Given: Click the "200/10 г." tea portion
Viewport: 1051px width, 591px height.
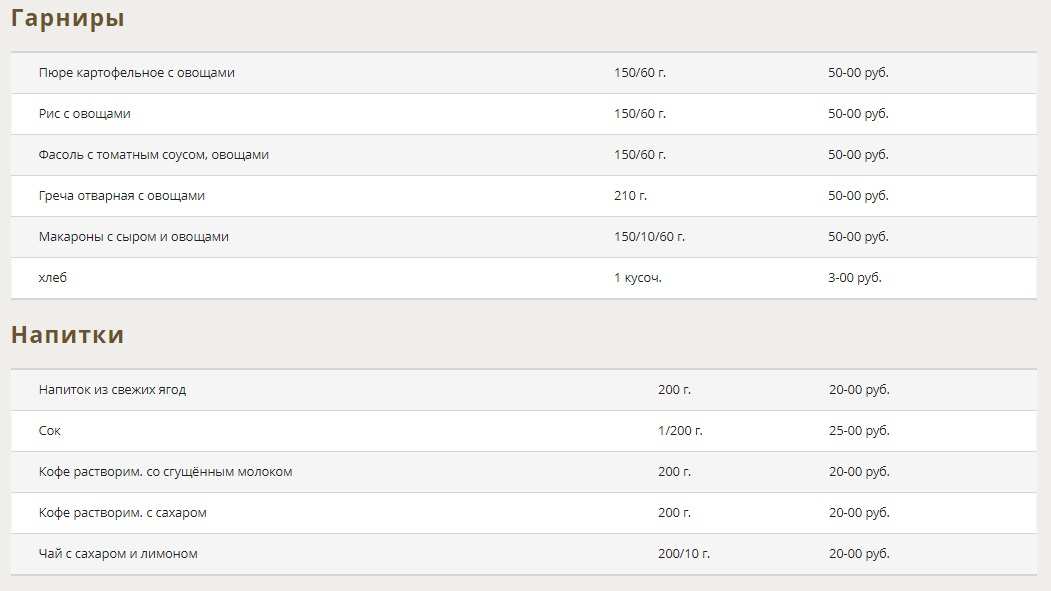Looking at the screenshot, I should [684, 554].
